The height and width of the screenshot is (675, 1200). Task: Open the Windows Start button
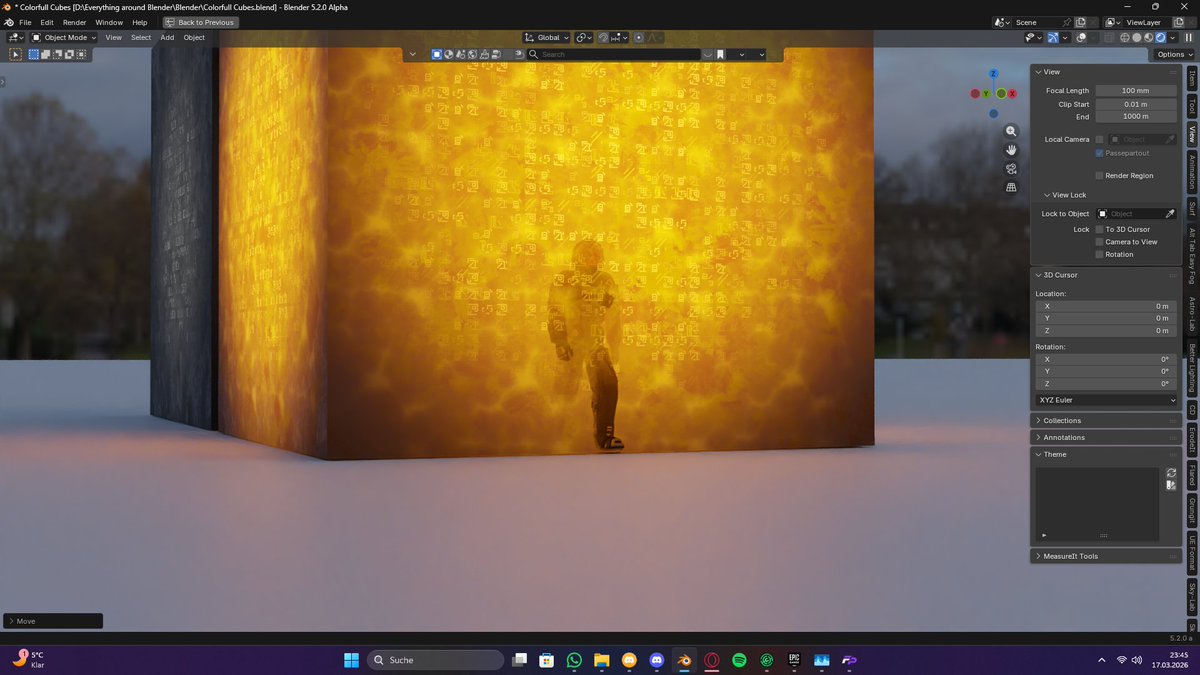tap(351, 660)
